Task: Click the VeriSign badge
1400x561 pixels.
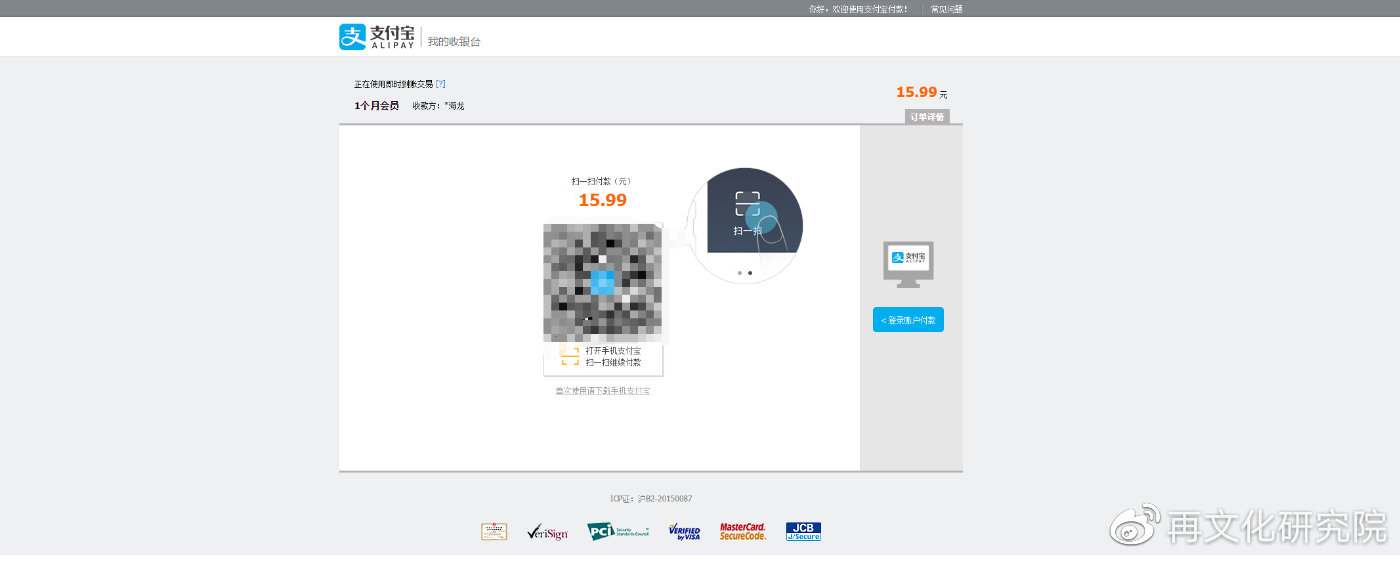Action: [x=547, y=532]
